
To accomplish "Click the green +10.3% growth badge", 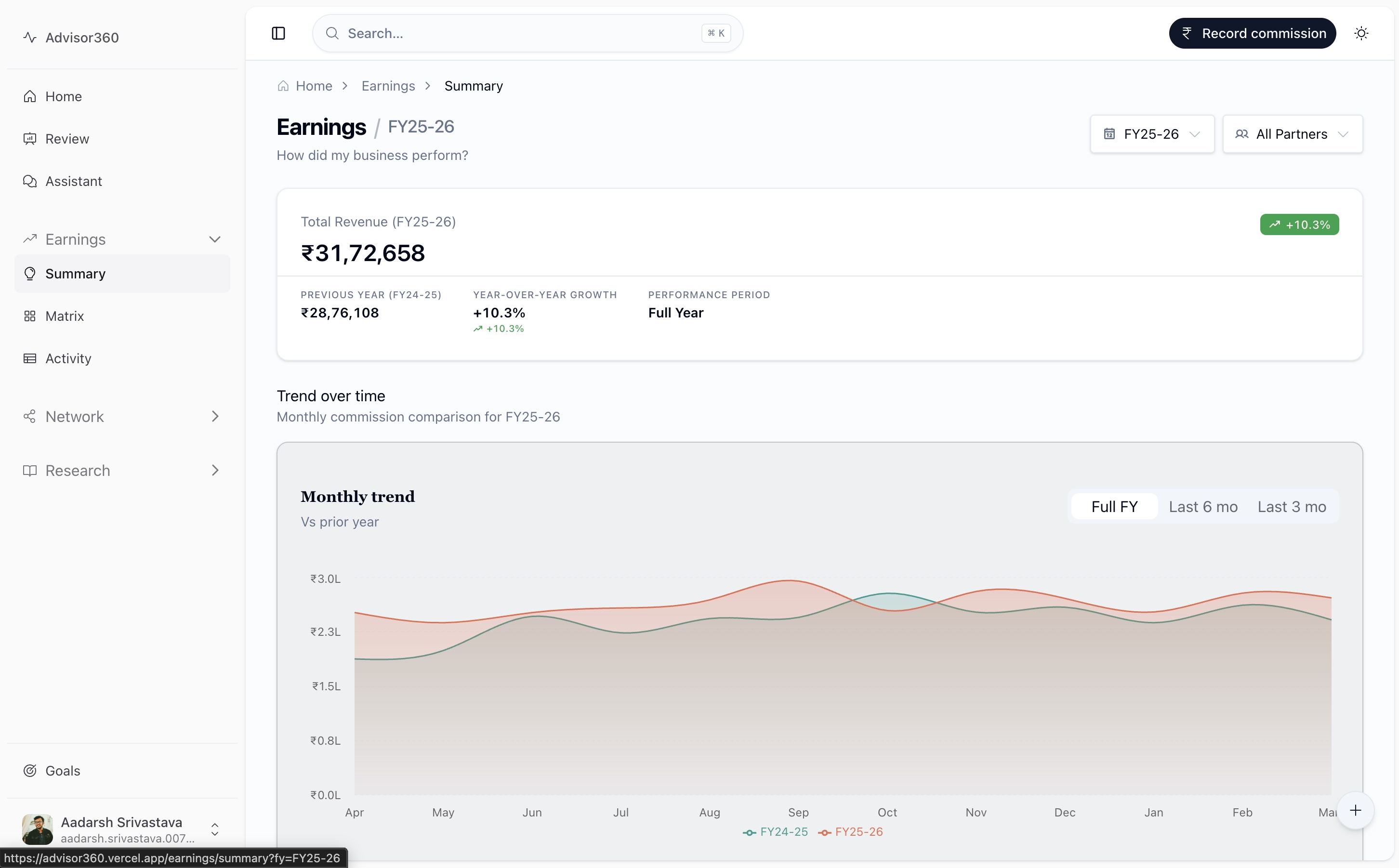I will point(1299,224).
